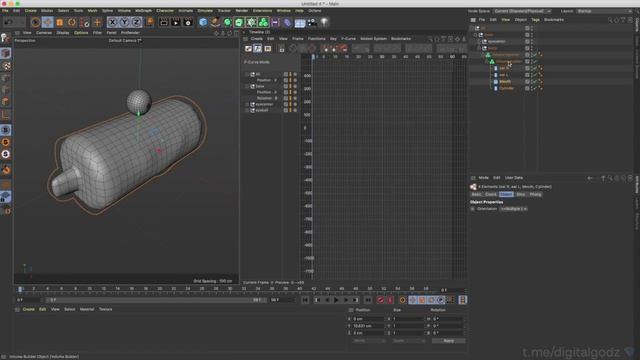Open the Create menu in main menu bar

31,11
